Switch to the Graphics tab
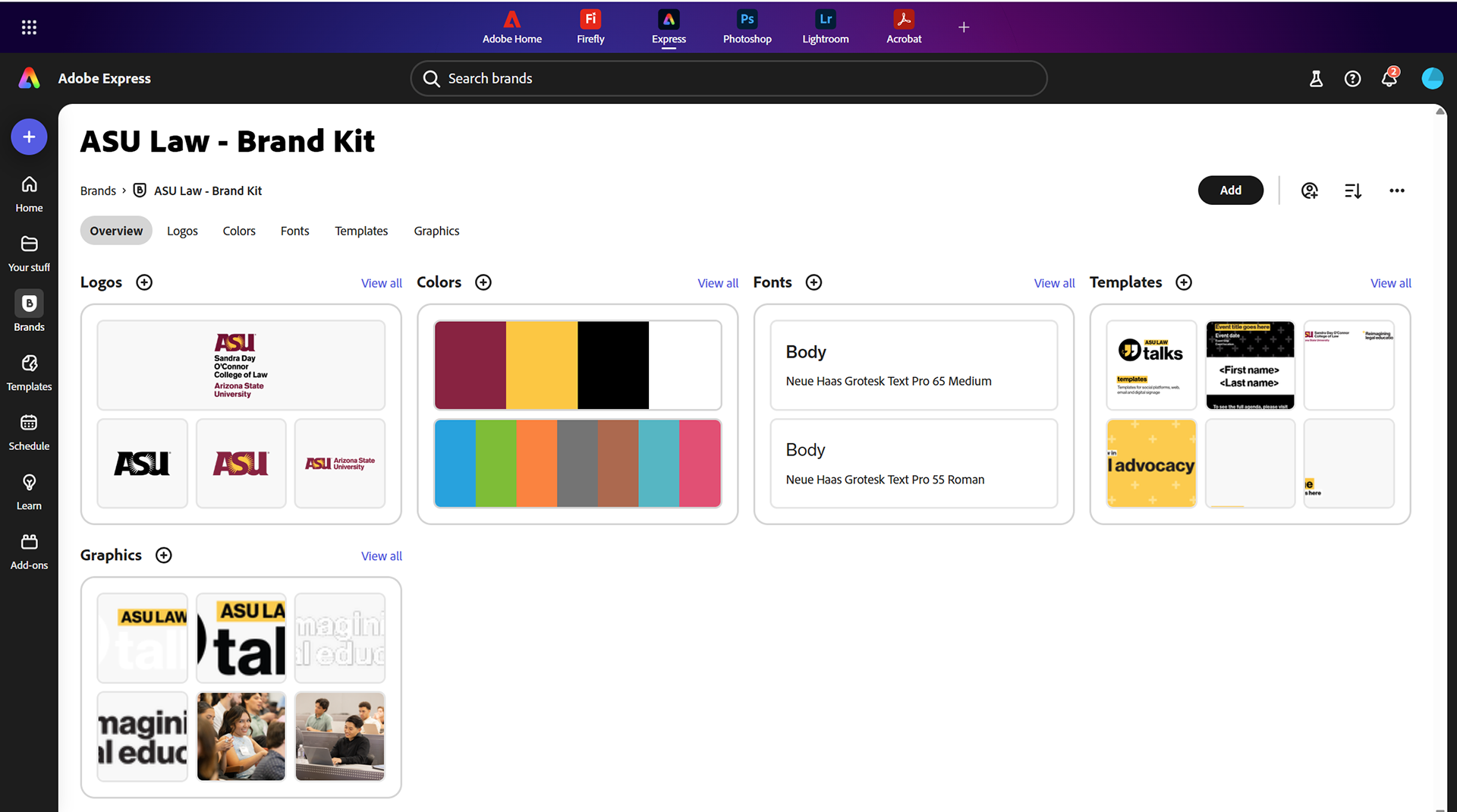1457x812 pixels. 436,231
